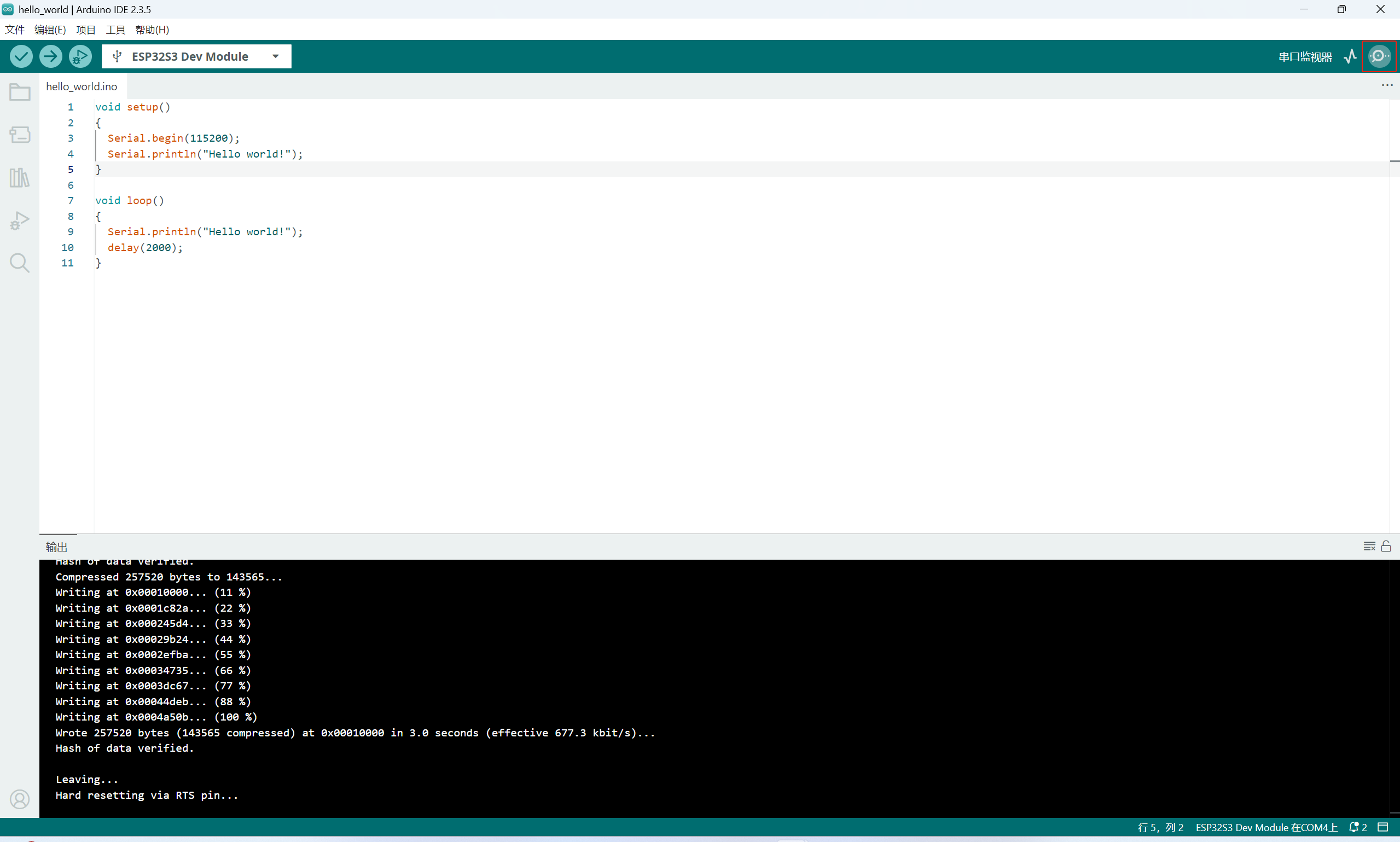The height and width of the screenshot is (842, 1400).
Task: Open the editor tab three-dots menu
Action: pos(1387,85)
